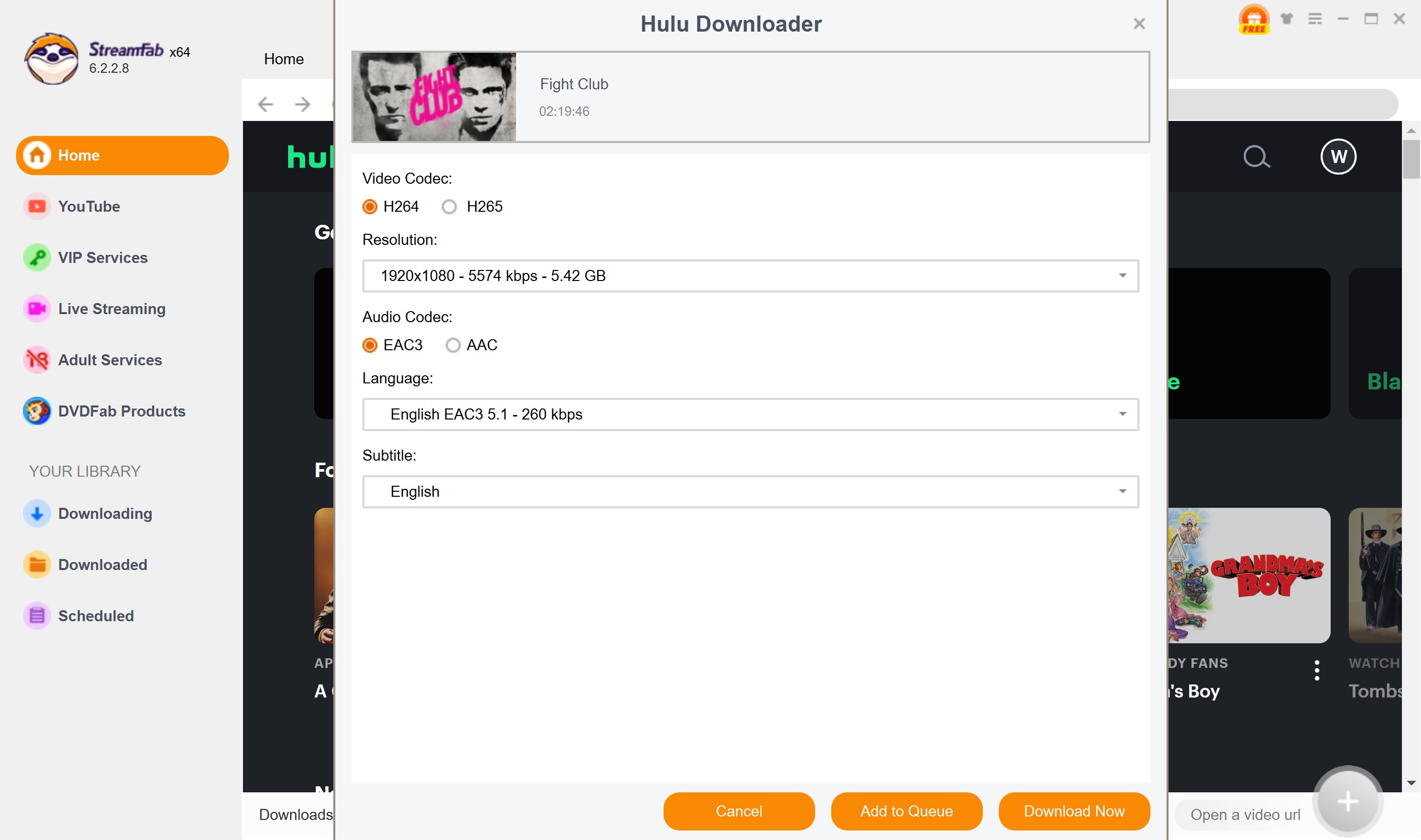Maximize the StreamFab window
This screenshot has height=840, width=1421.
click(x=1371, y=19)
